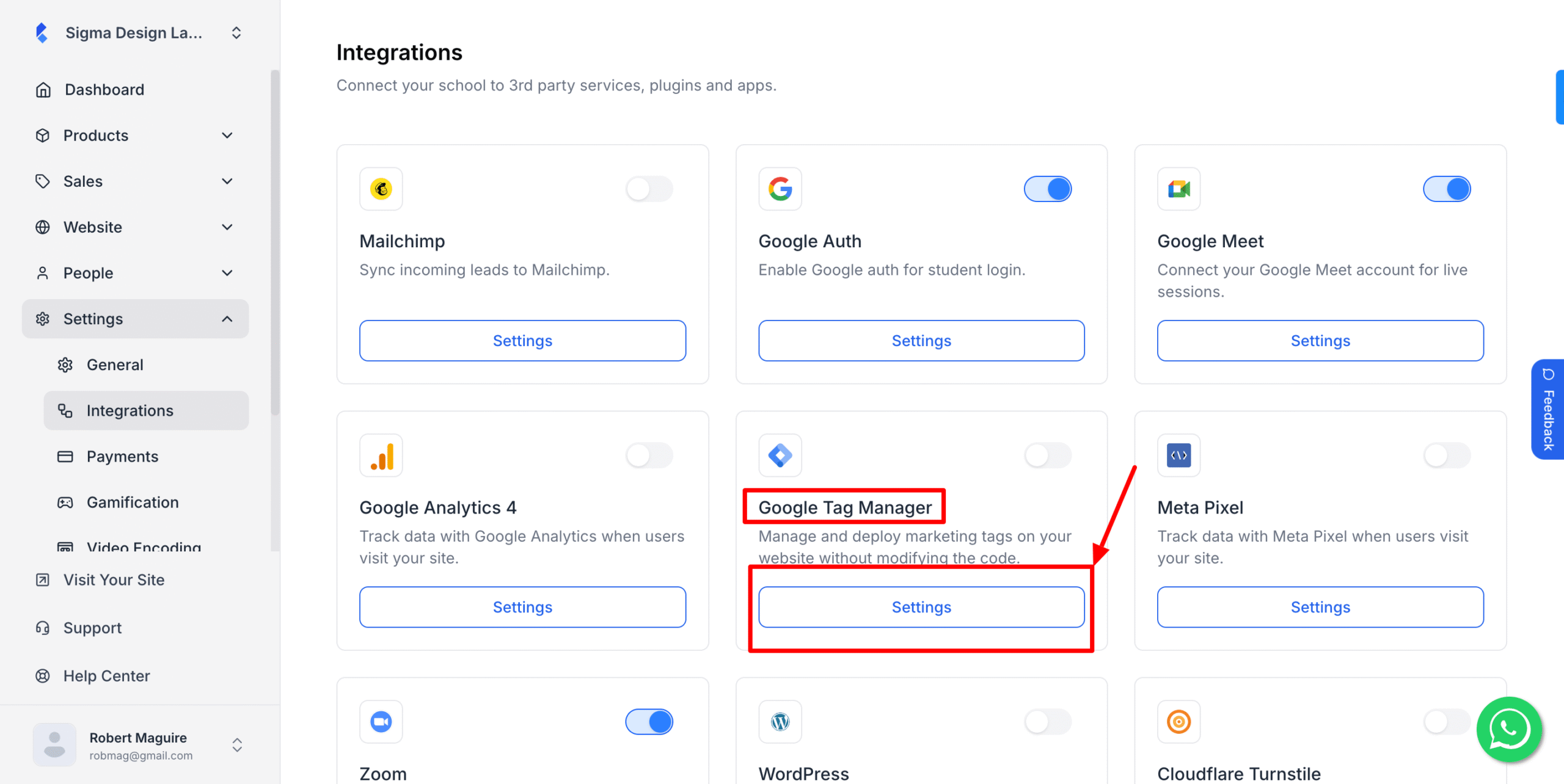Open Settings for Google Tag Manager

[921, 607]
